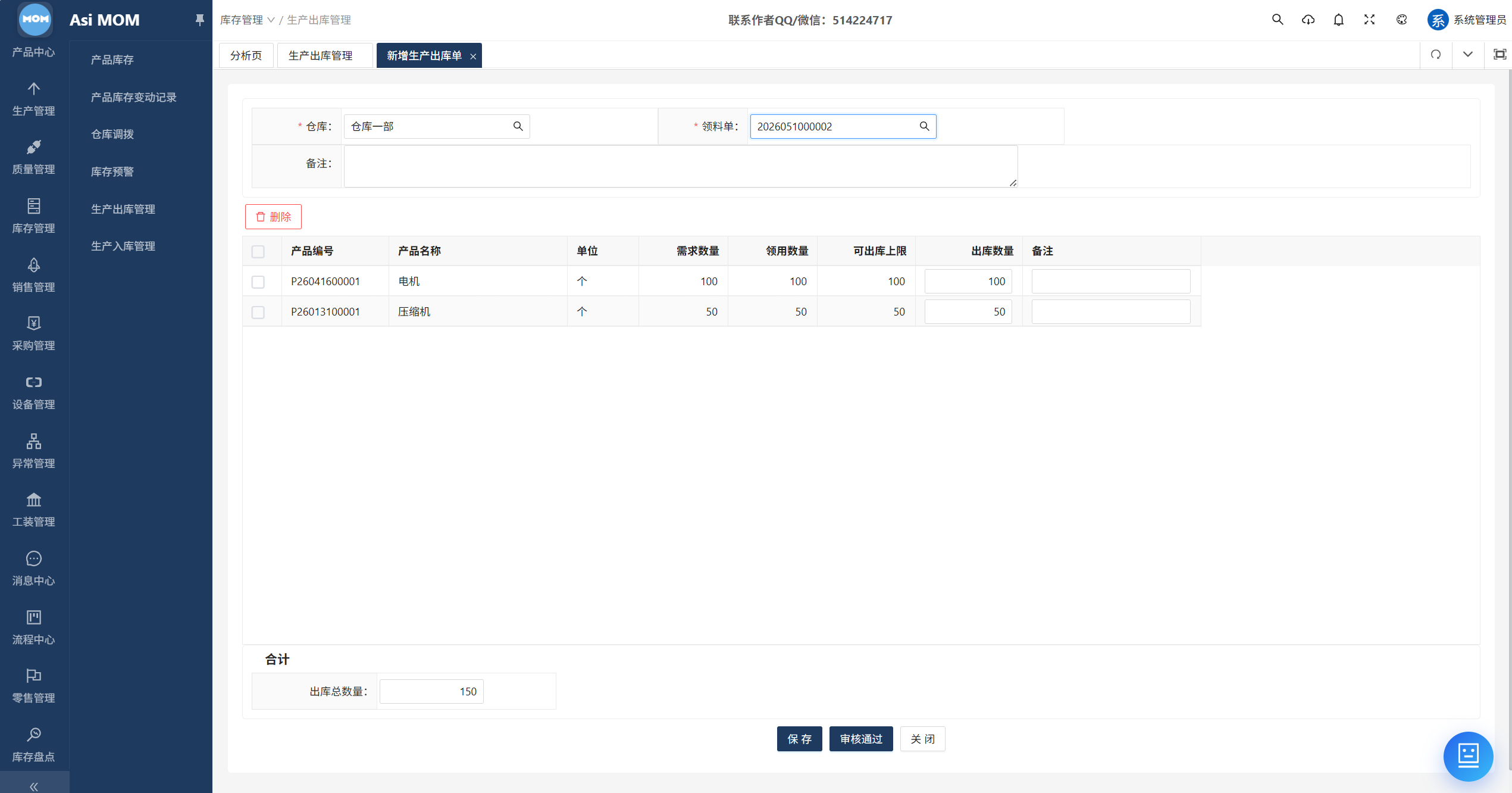Open 产品库存 submenu item

[x=112, y=60]
